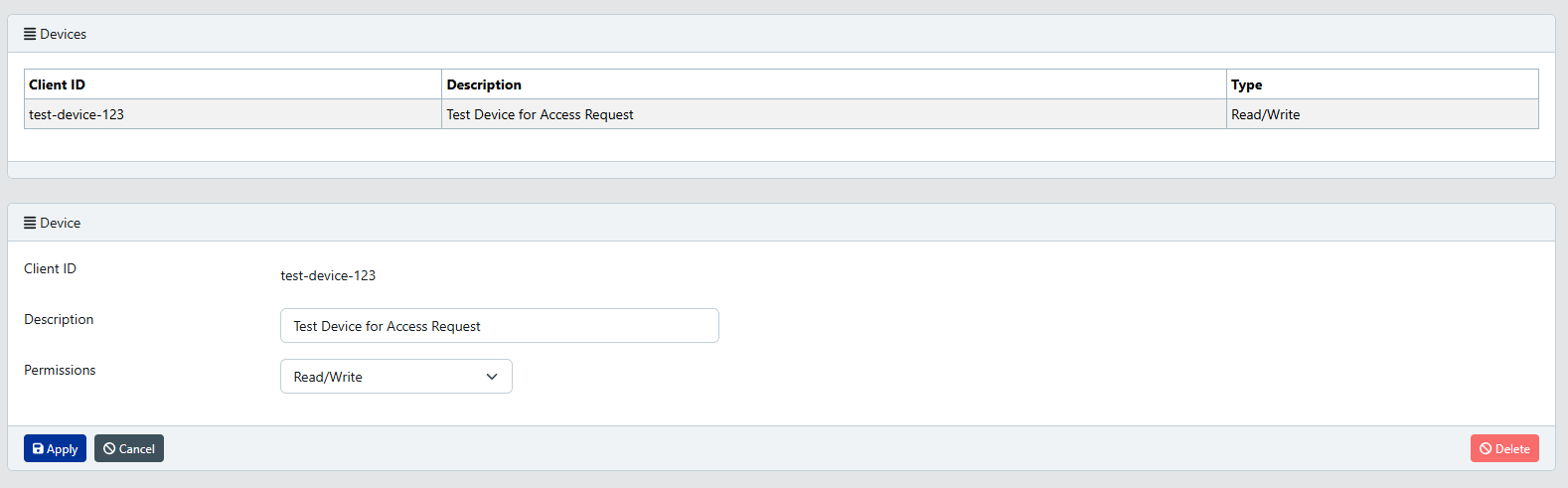Click the test-device-123 Client ID value in form

(x=328, y=275)
